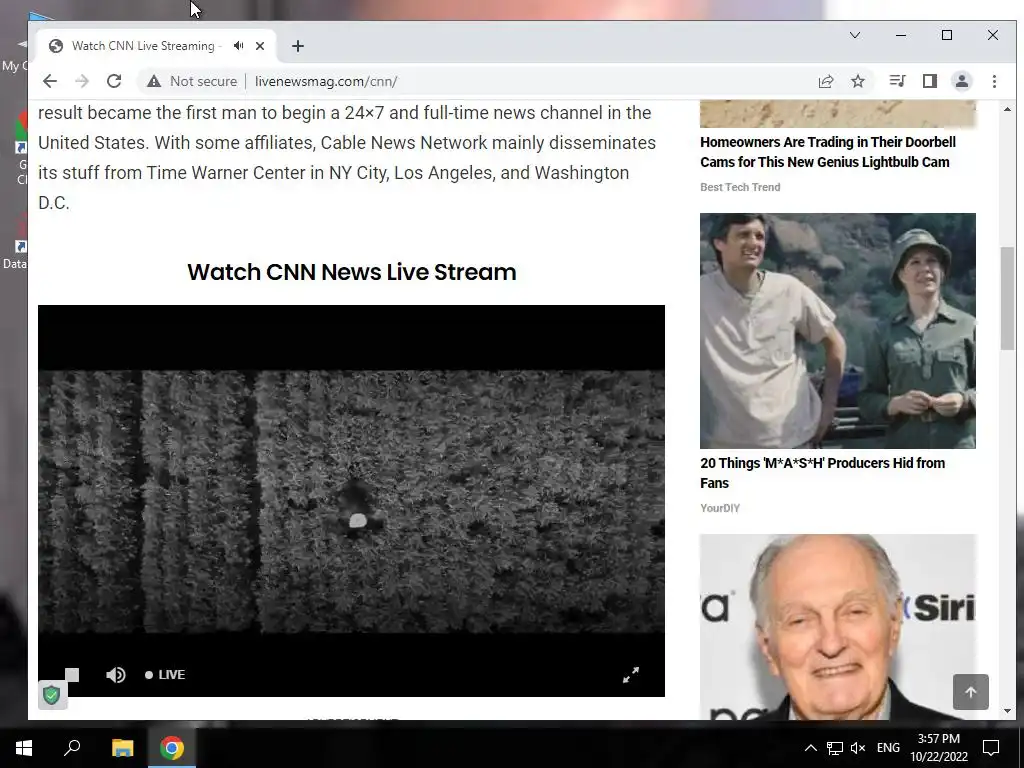Screen dimensions: 1024x768
Task: Switch the ENG input language
Action: click(888, 748)
